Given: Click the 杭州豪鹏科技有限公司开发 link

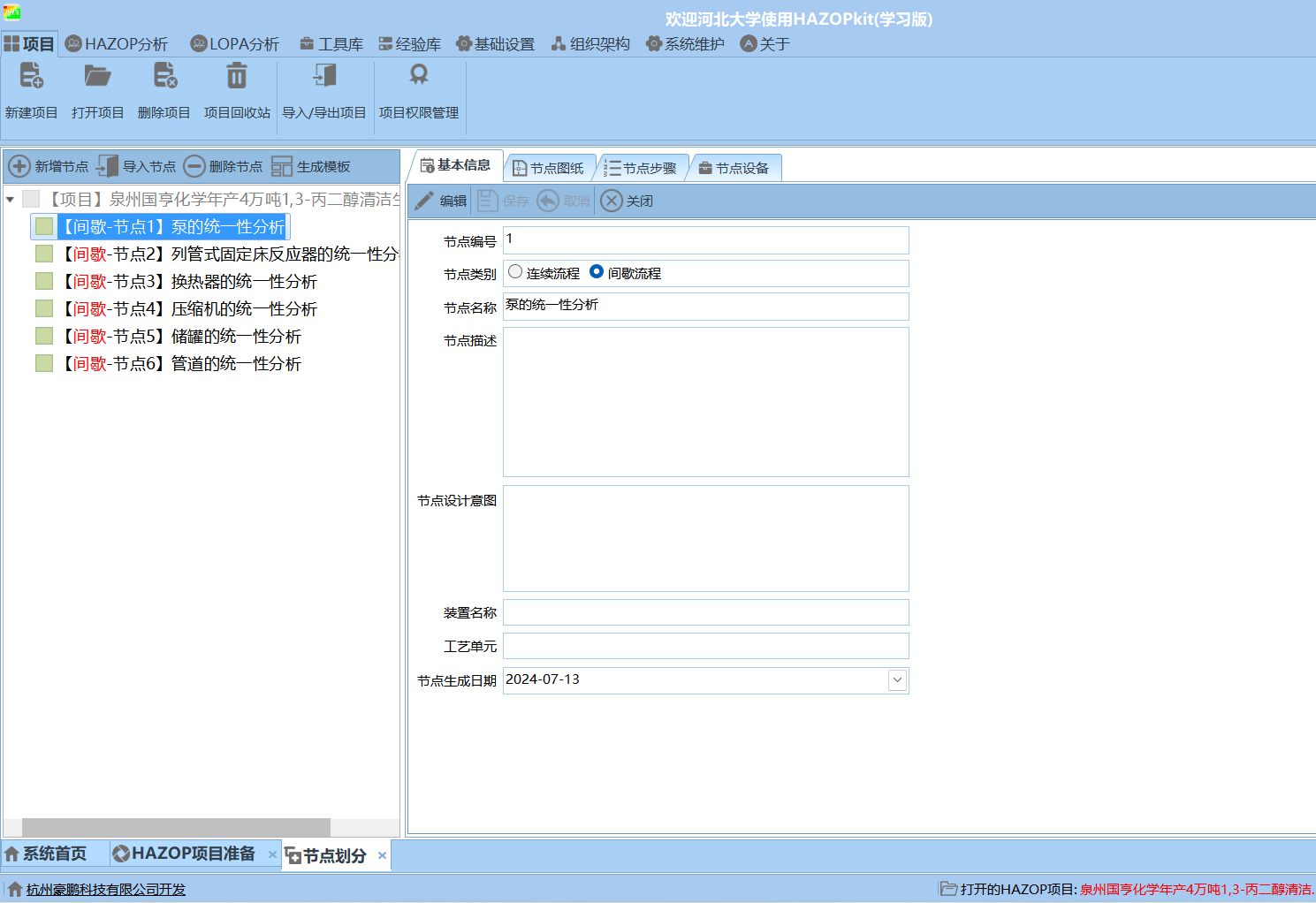Looking at the screenshot, I should (106, 889).
